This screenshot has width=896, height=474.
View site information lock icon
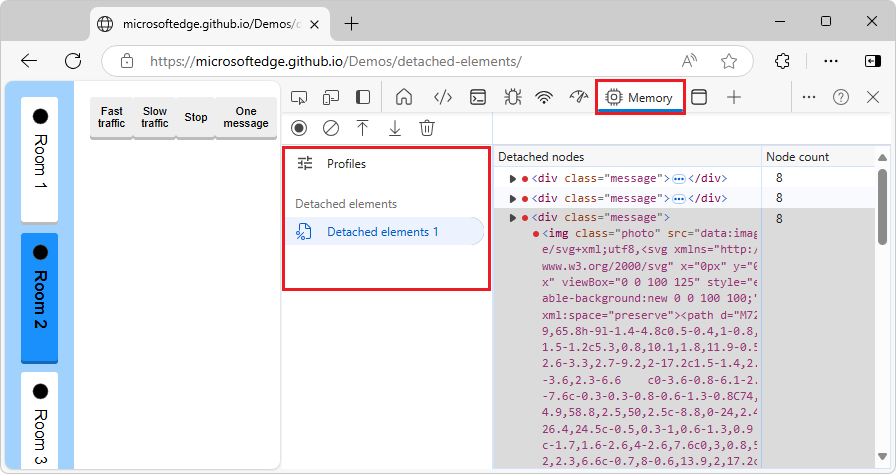(127, 61)
